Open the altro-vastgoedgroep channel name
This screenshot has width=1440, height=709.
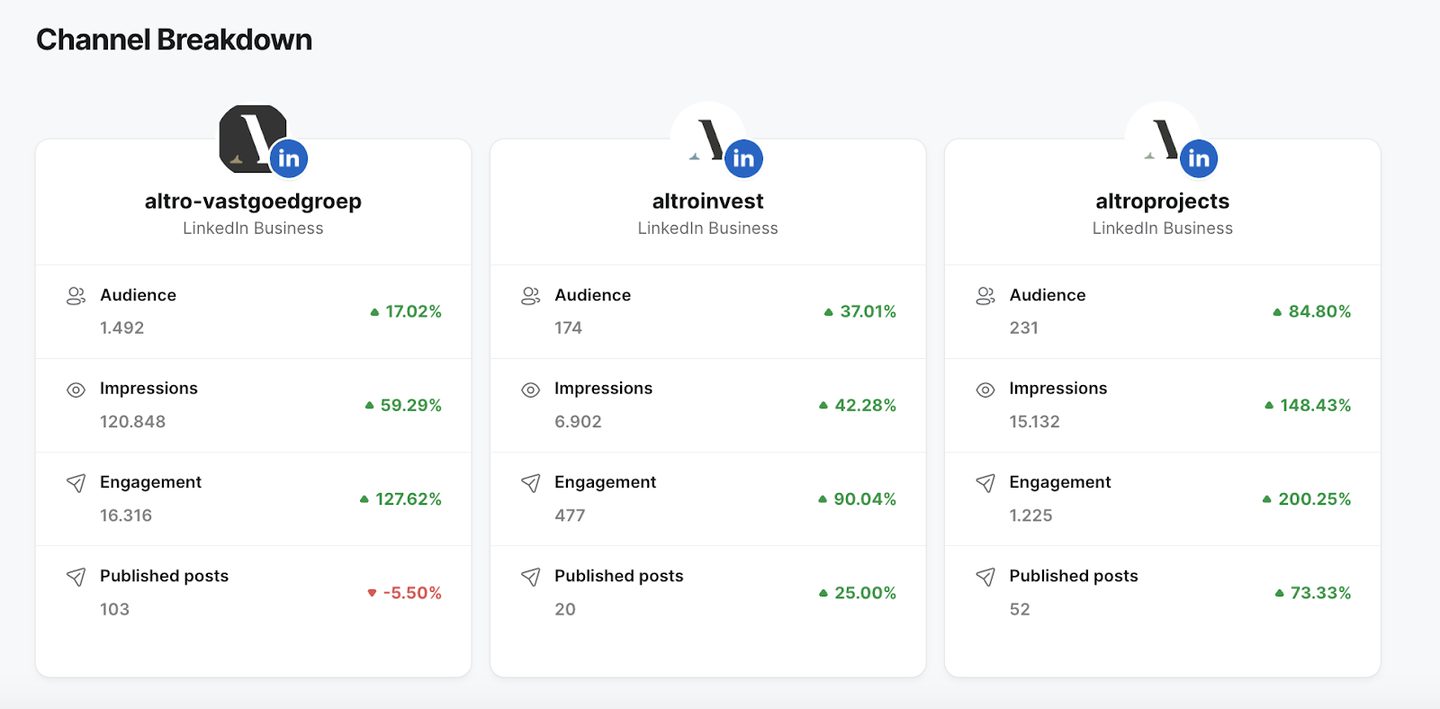[x=253, y=201]
